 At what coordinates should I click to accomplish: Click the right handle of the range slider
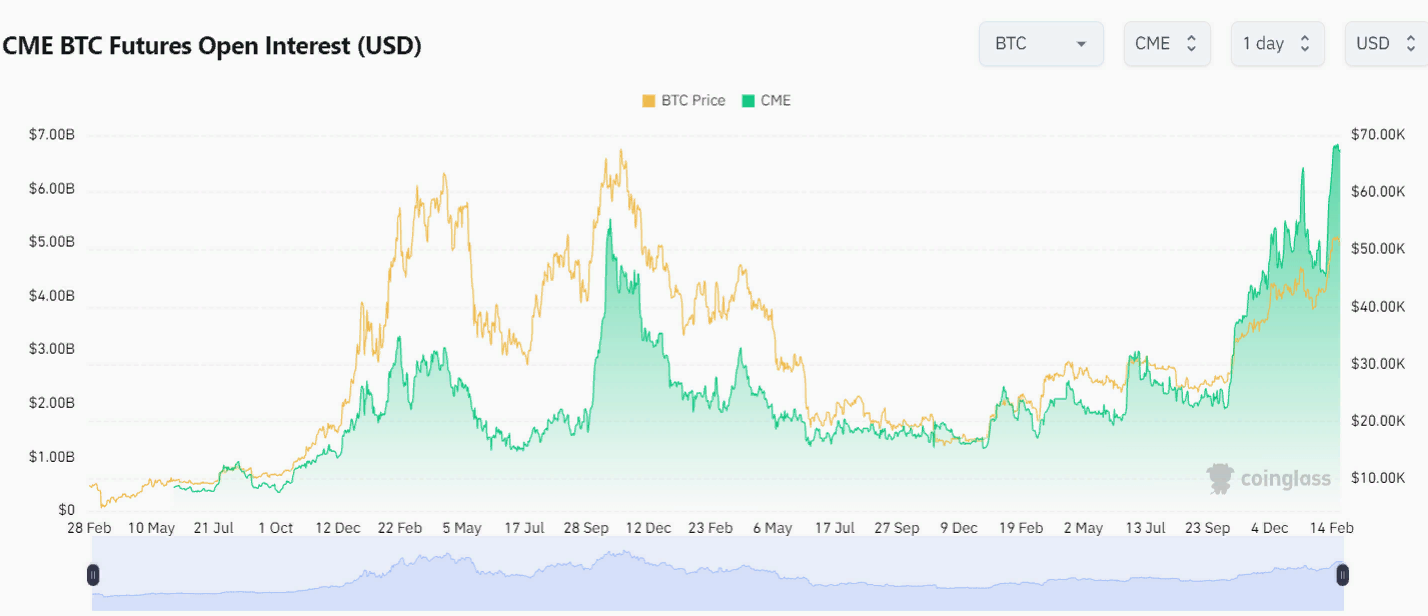[1342, 575]
